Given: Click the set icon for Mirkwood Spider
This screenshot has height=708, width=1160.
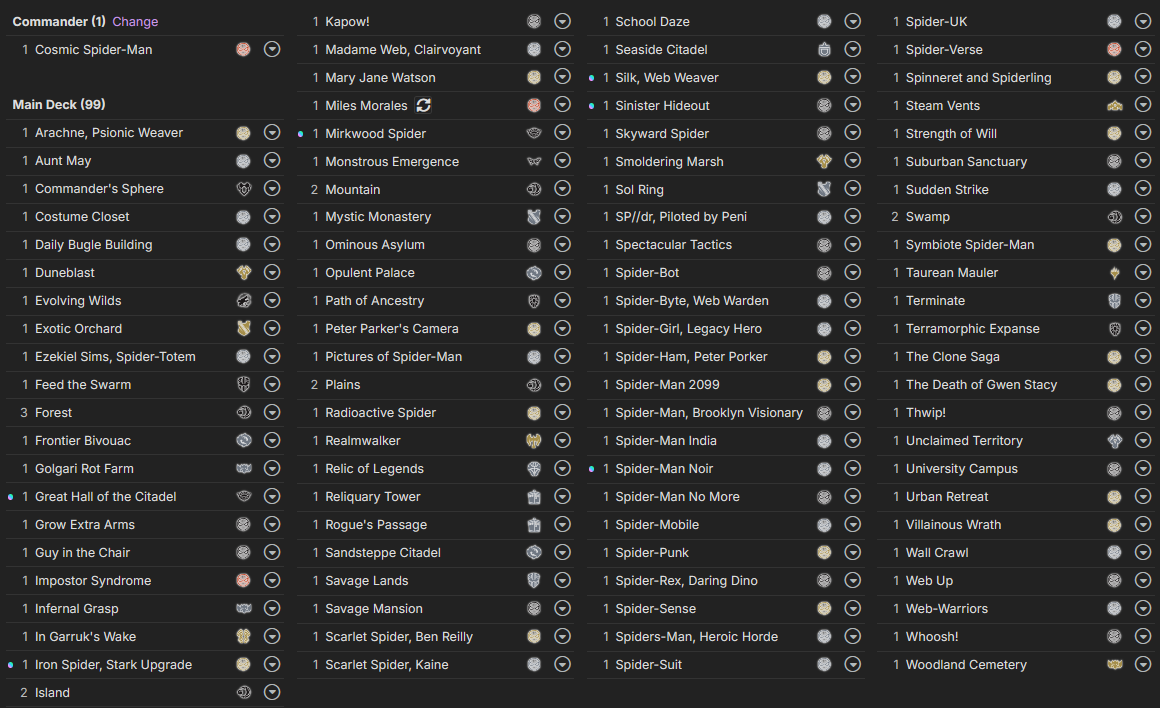Looking at the screenshot, I should (534, 133).
